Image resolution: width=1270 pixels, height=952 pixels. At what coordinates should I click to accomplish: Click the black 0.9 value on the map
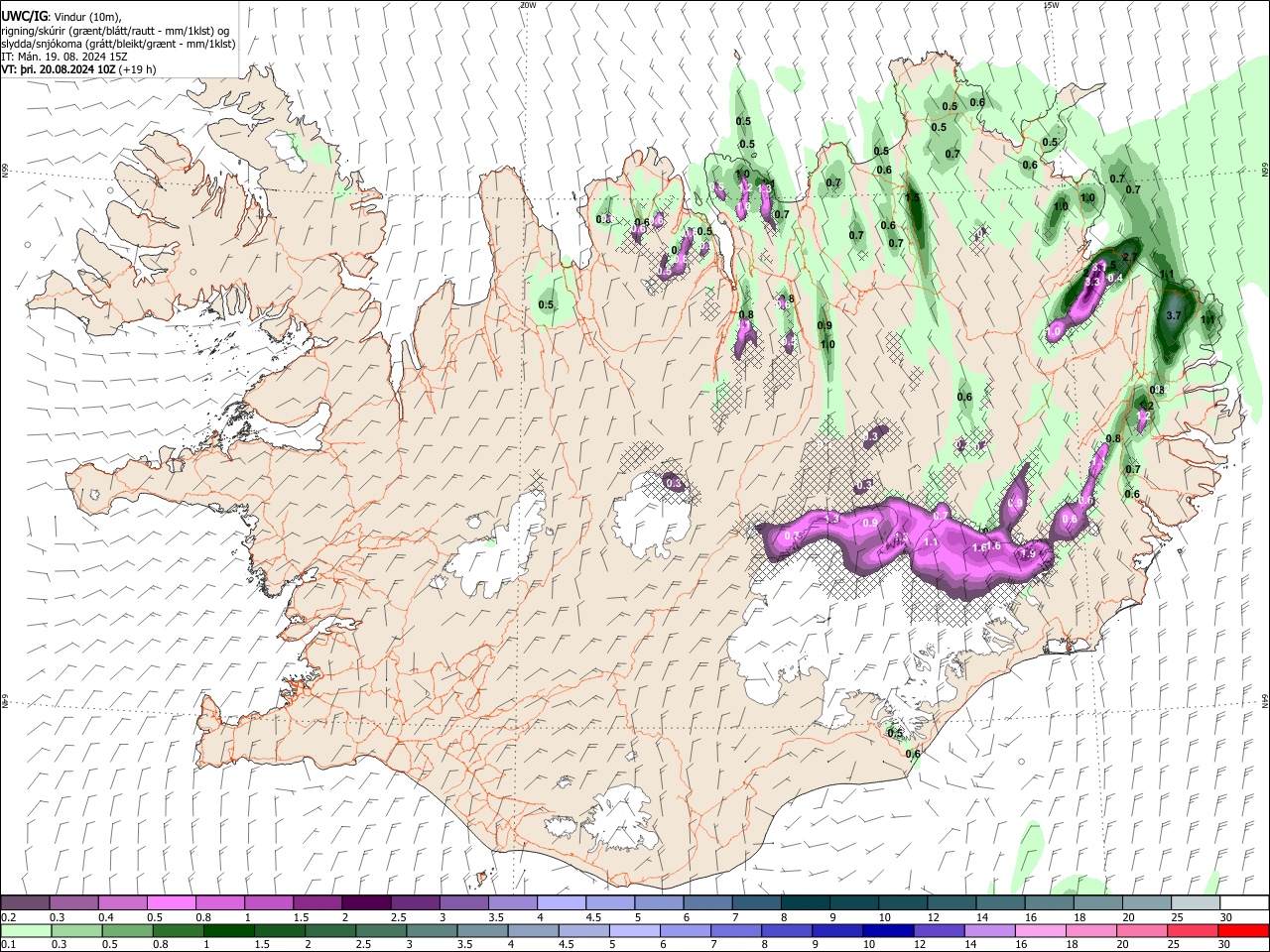[825, 326]
